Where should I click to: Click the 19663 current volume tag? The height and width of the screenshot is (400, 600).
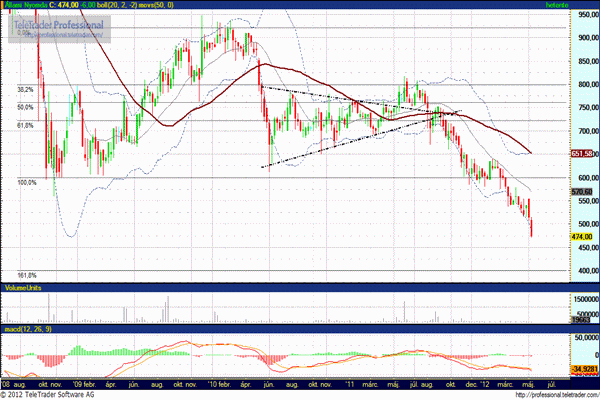(x=581, y=319)
